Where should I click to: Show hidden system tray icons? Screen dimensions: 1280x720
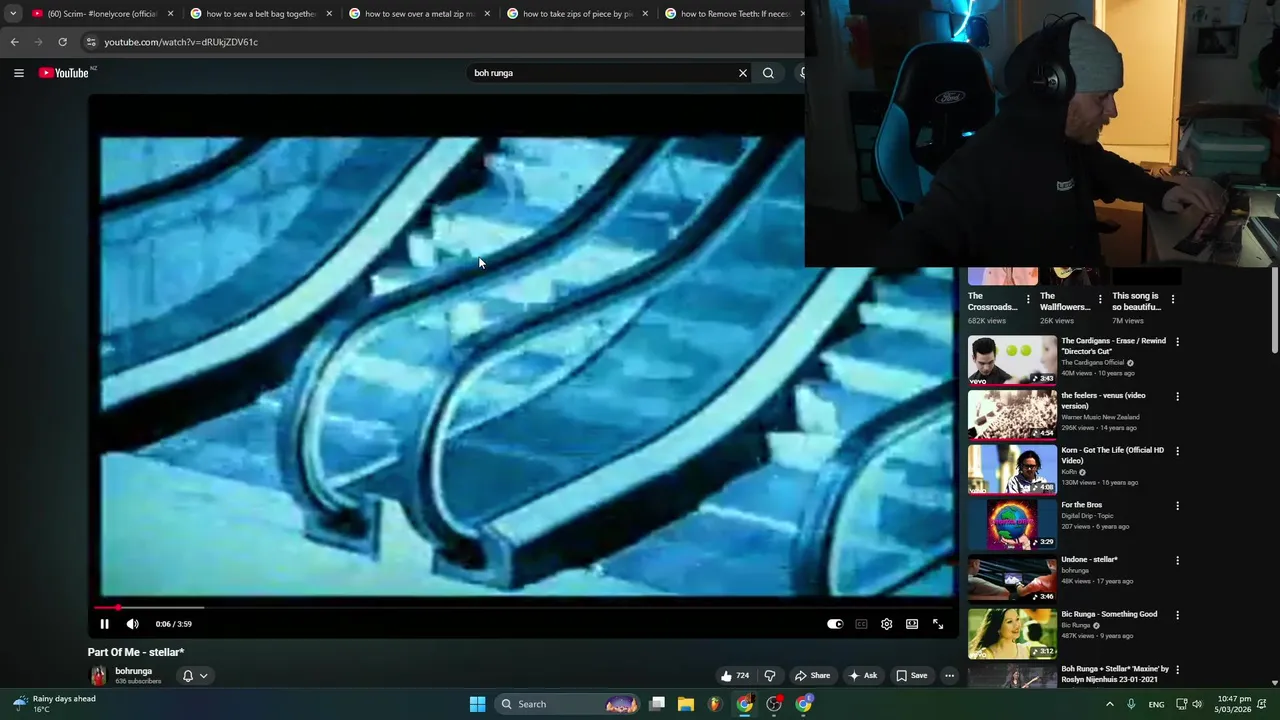pyautogui.click(x=1109, y=704)
